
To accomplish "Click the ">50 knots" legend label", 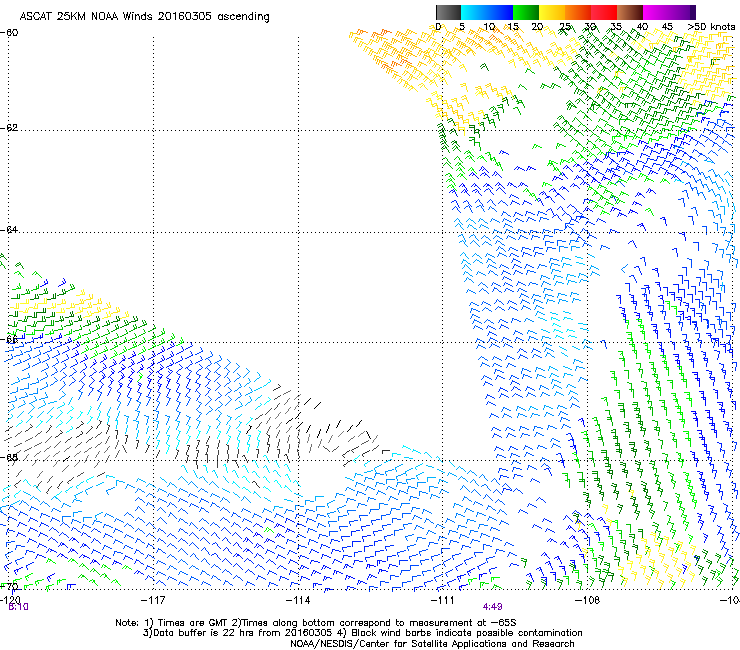I will coord(711,27).
